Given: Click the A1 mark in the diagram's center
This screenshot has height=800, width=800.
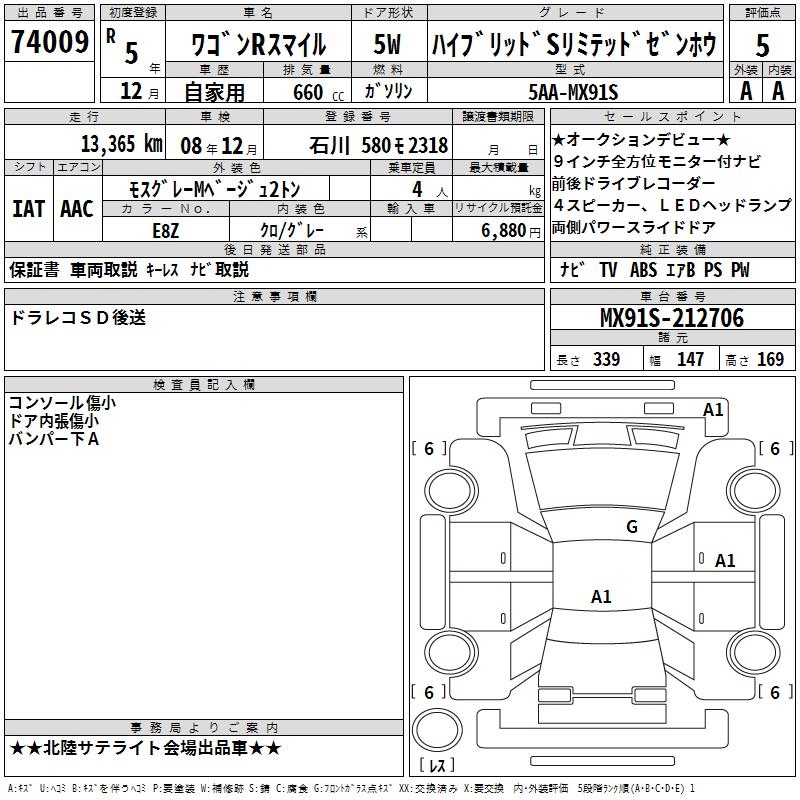Looking at the screenshot, I should tap(601, 597).
